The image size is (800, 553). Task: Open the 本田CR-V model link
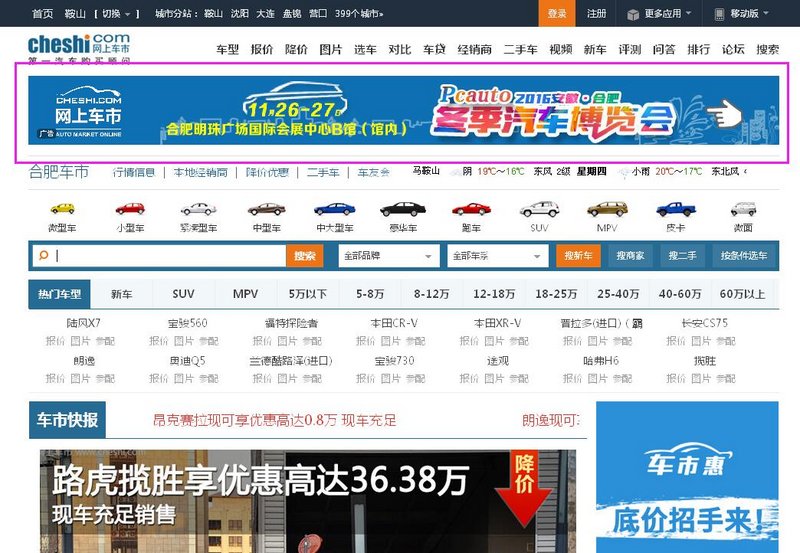[394, 323]
